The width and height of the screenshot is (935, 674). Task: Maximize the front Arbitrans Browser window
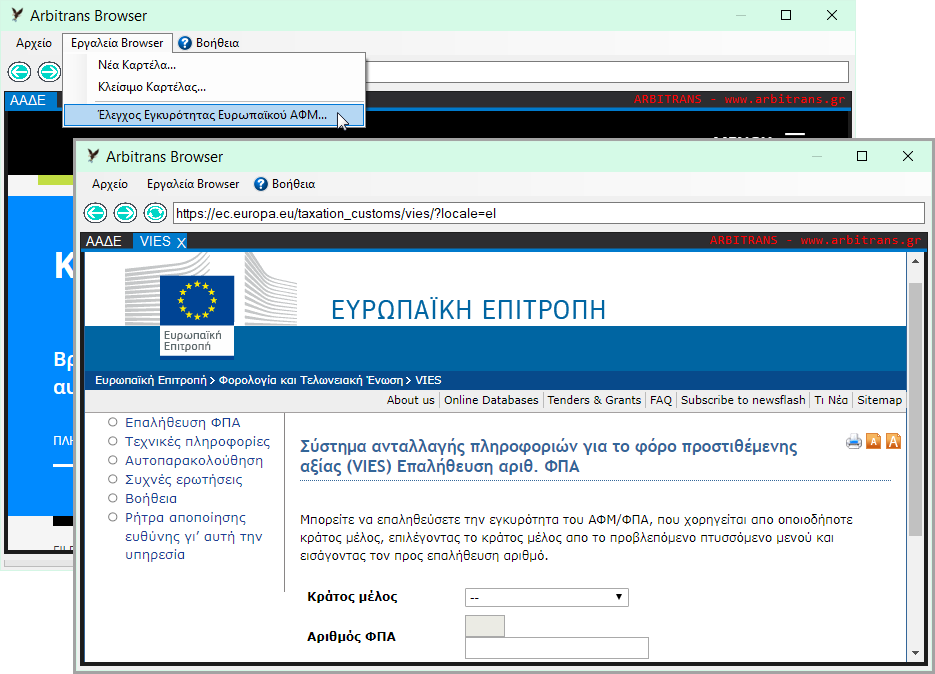[x=862, y=156]
